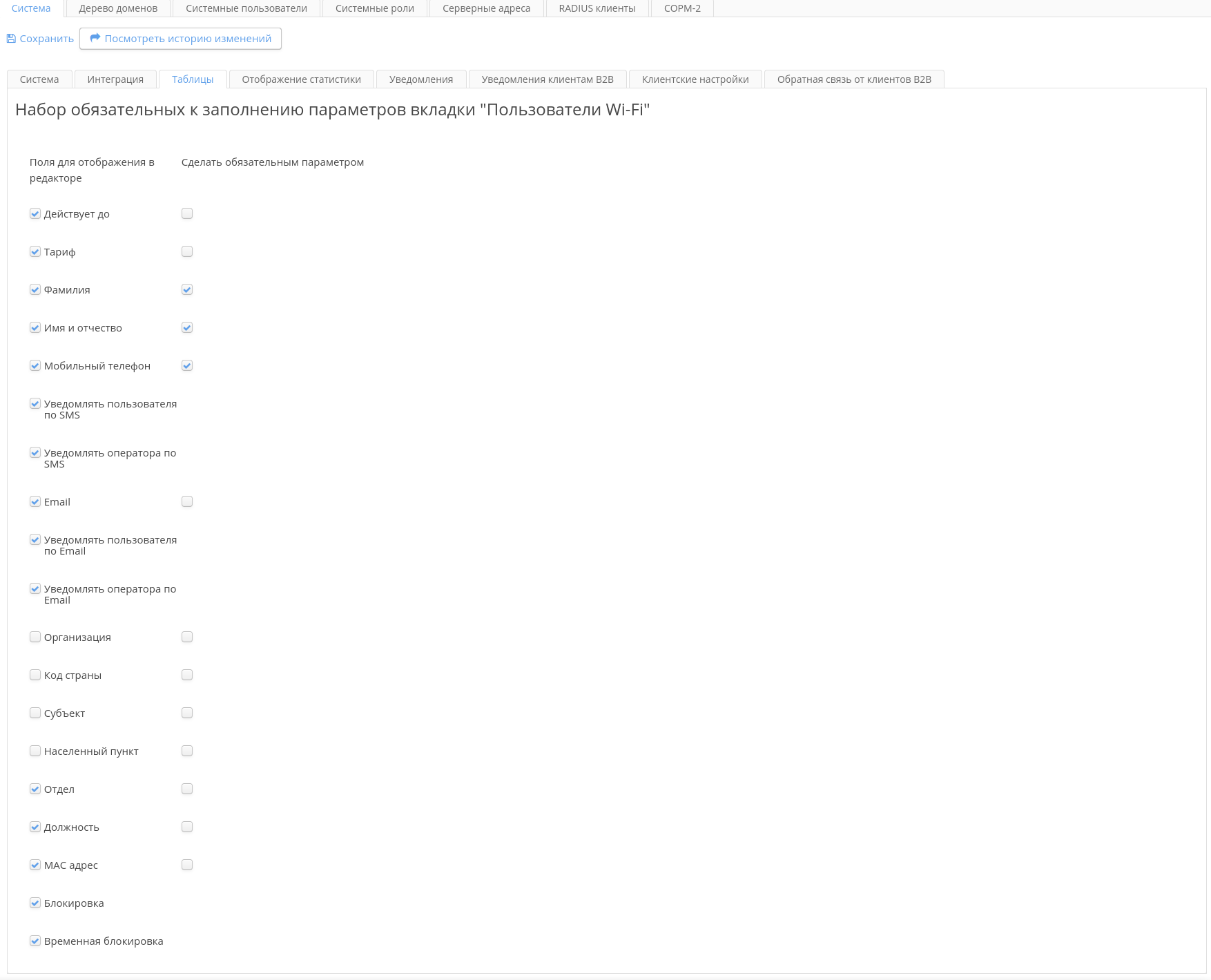
Task: Enable the Субъект display checkbox
Action: 35,713
